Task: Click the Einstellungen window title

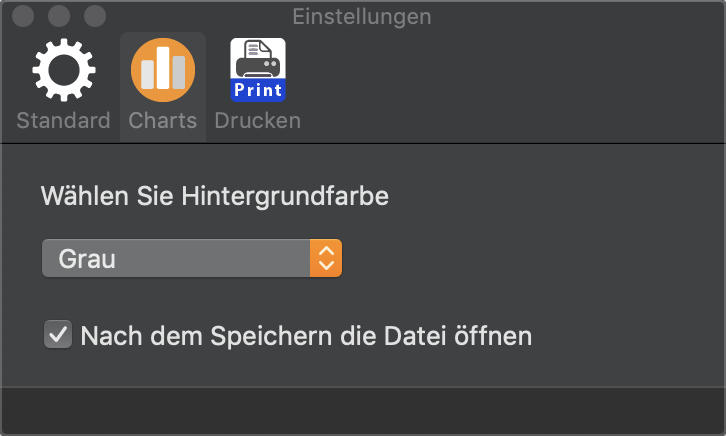Action: coord(362,17)
